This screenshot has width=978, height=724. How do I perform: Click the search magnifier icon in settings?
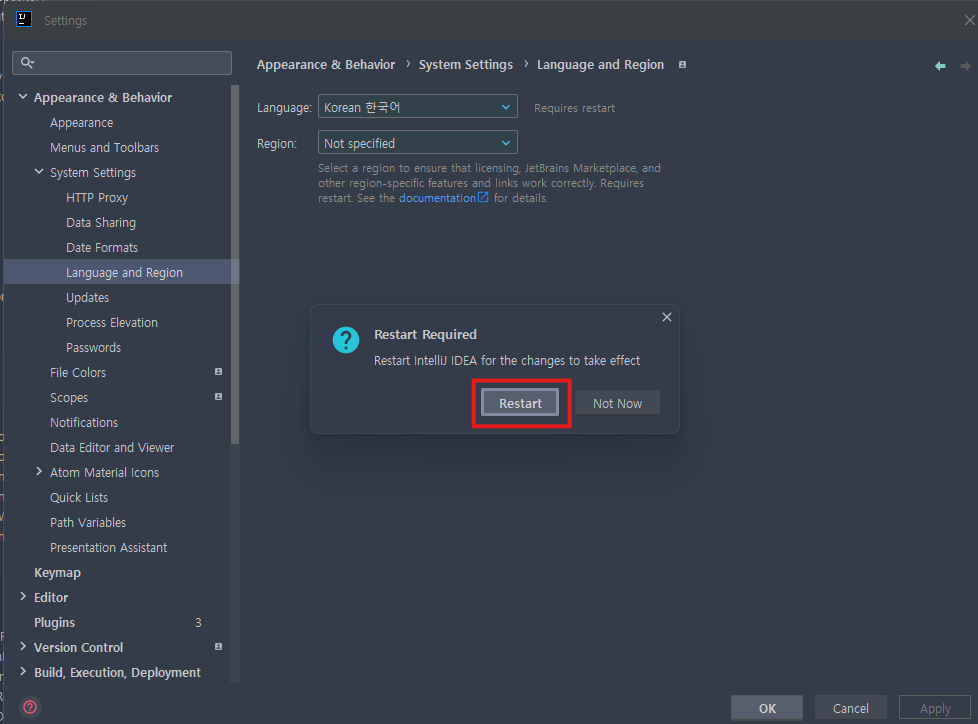pos(27,62)
